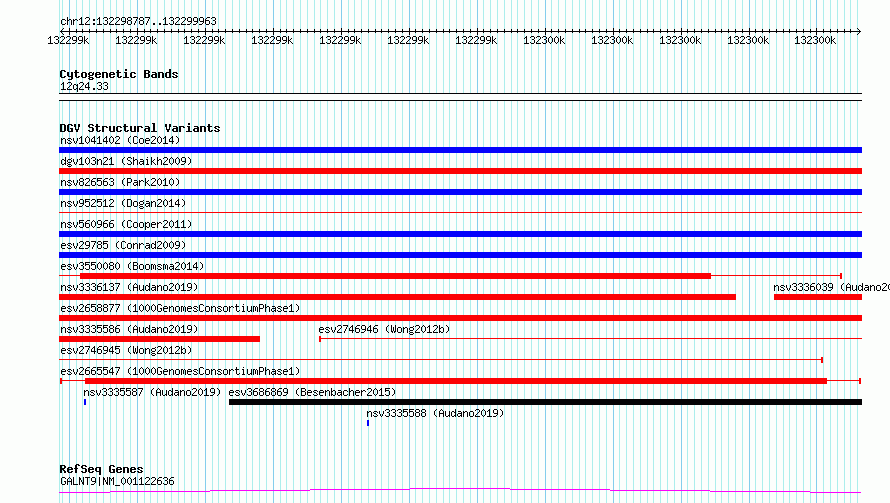This screenshot has width=890, height=503.
Task: Select the 12q24.33 band label
Action: (x=84, y=86)
